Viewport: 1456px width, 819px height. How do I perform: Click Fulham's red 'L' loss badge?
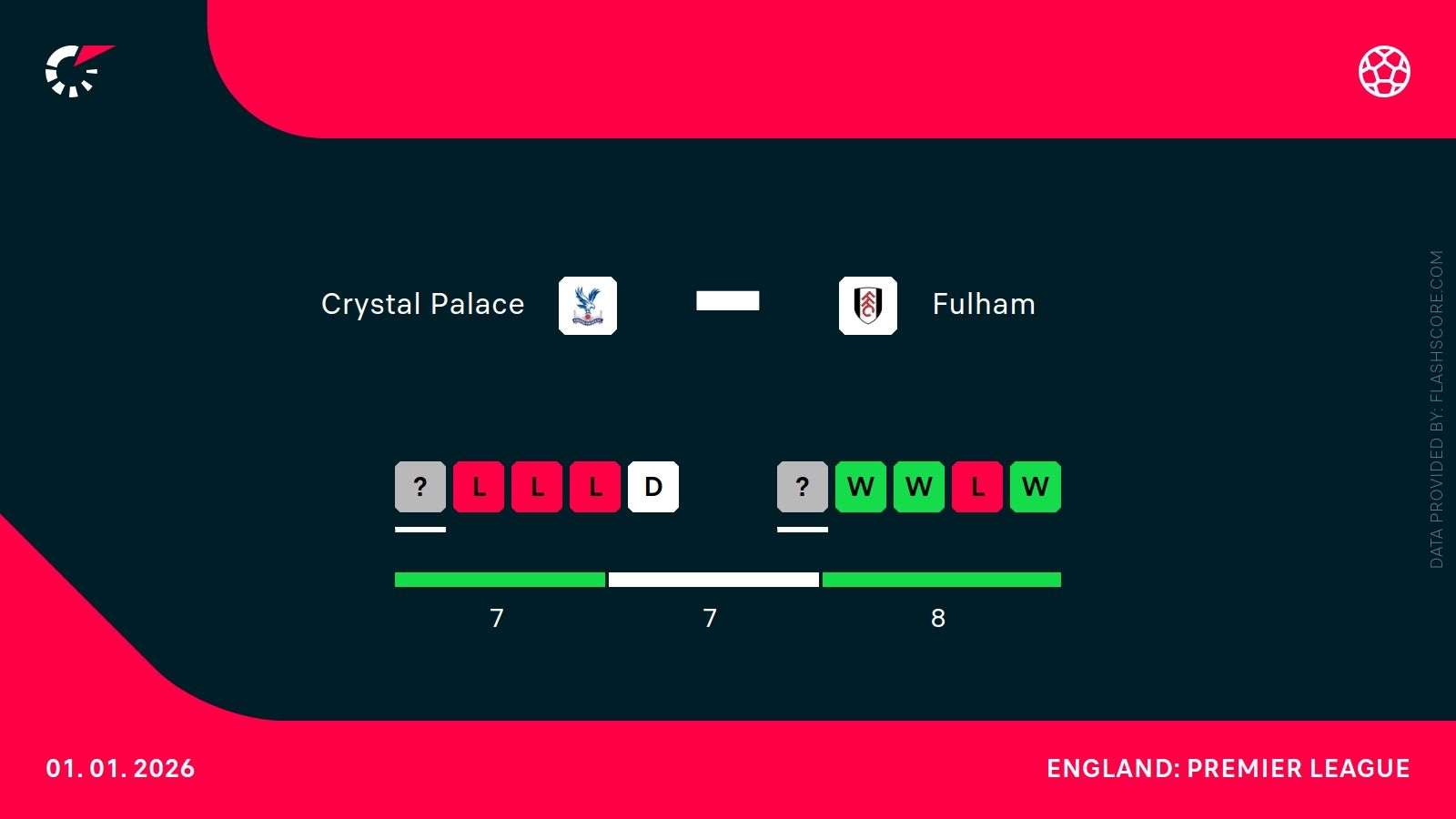[x=977, y=487]
